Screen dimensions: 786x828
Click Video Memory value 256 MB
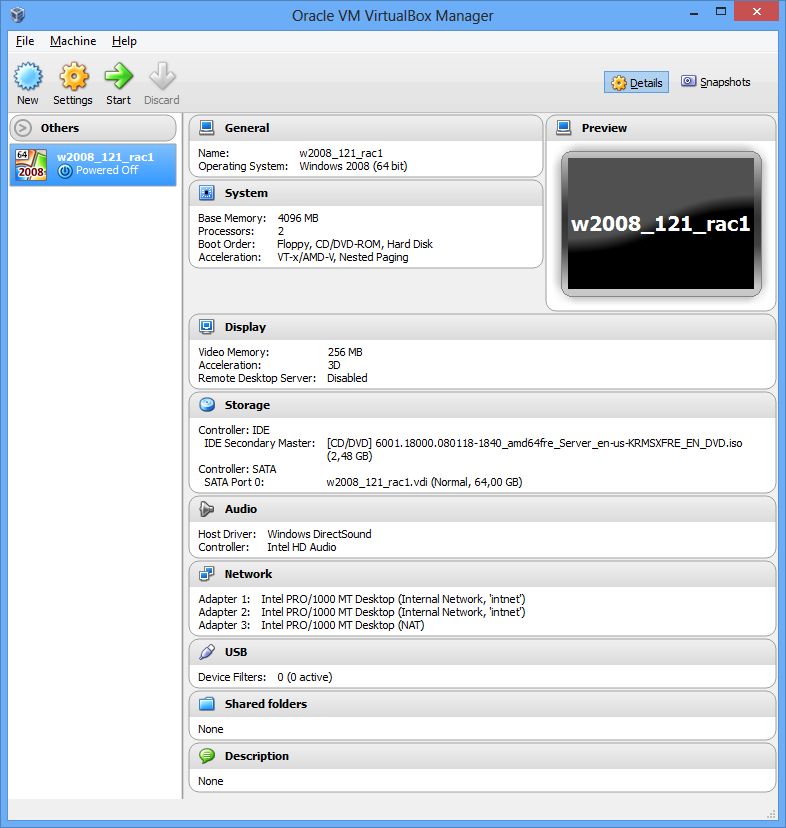point(345,352)
